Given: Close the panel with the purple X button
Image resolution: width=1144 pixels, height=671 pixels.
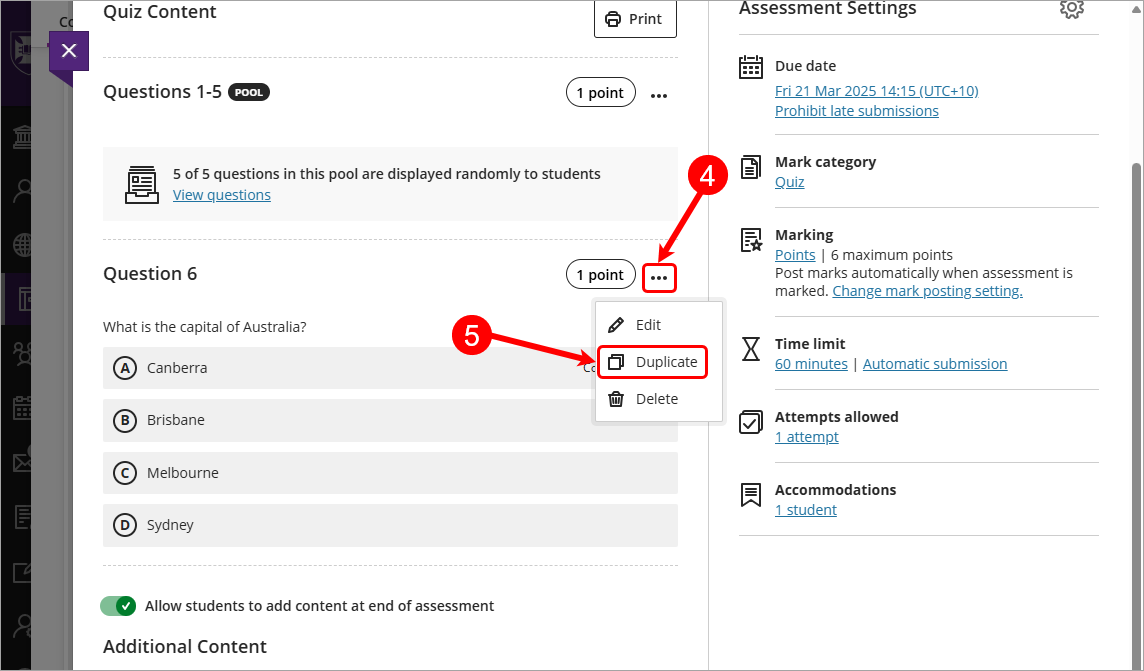Looking at the screenshot, I should (69, 51).
